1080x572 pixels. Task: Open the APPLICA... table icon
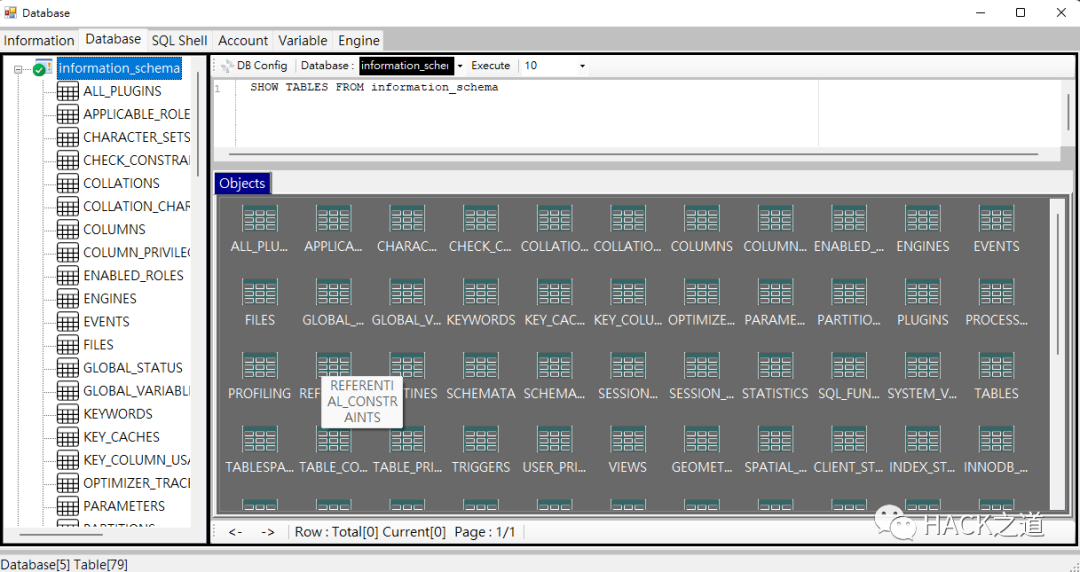coord(333,219)
